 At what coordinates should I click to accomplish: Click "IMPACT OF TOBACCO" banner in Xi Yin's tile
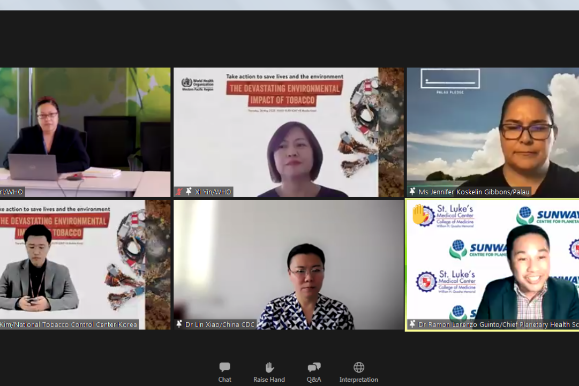click(x=282, y=100)
